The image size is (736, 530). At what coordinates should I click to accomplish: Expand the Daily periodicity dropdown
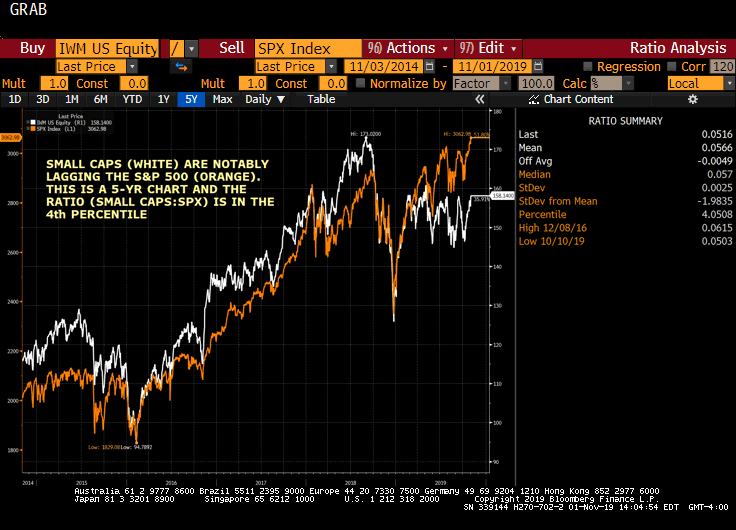tap(265, 99)
